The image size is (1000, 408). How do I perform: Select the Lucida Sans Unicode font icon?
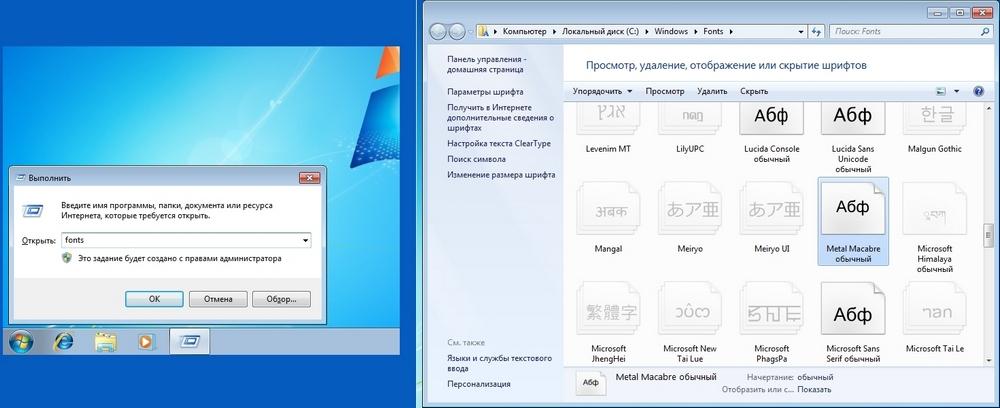tap(853, 119)
